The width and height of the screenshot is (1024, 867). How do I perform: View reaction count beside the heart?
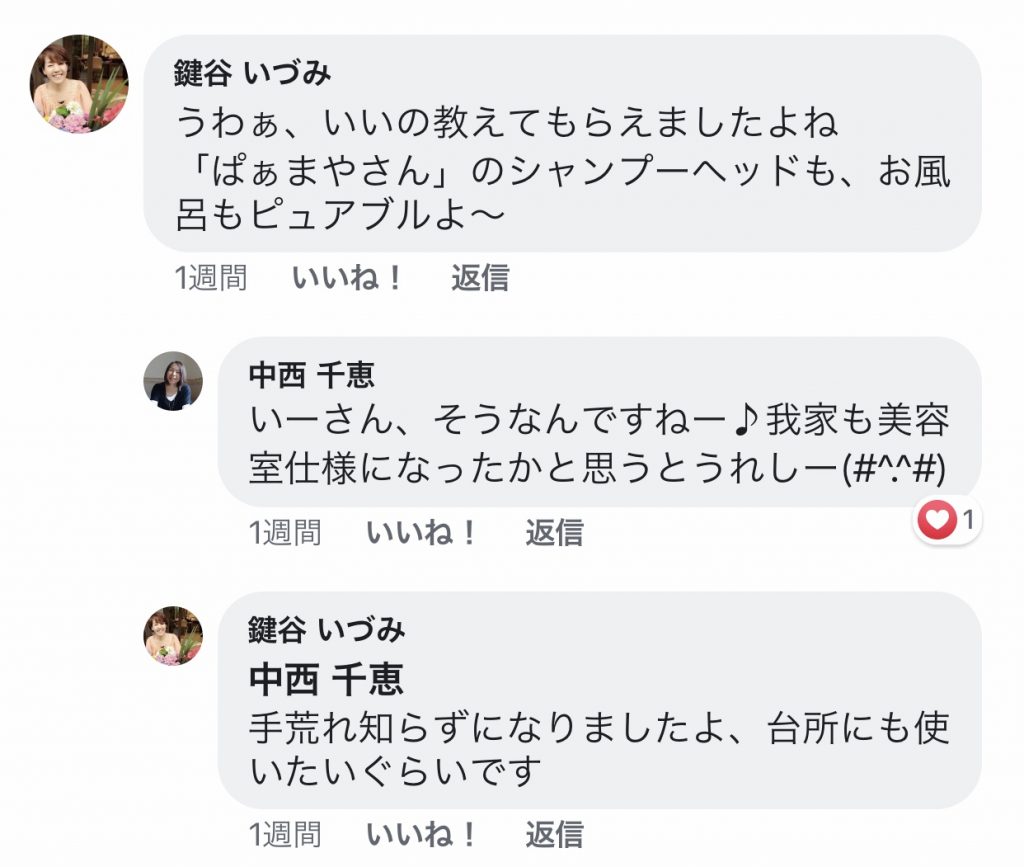tap(968, 520)
